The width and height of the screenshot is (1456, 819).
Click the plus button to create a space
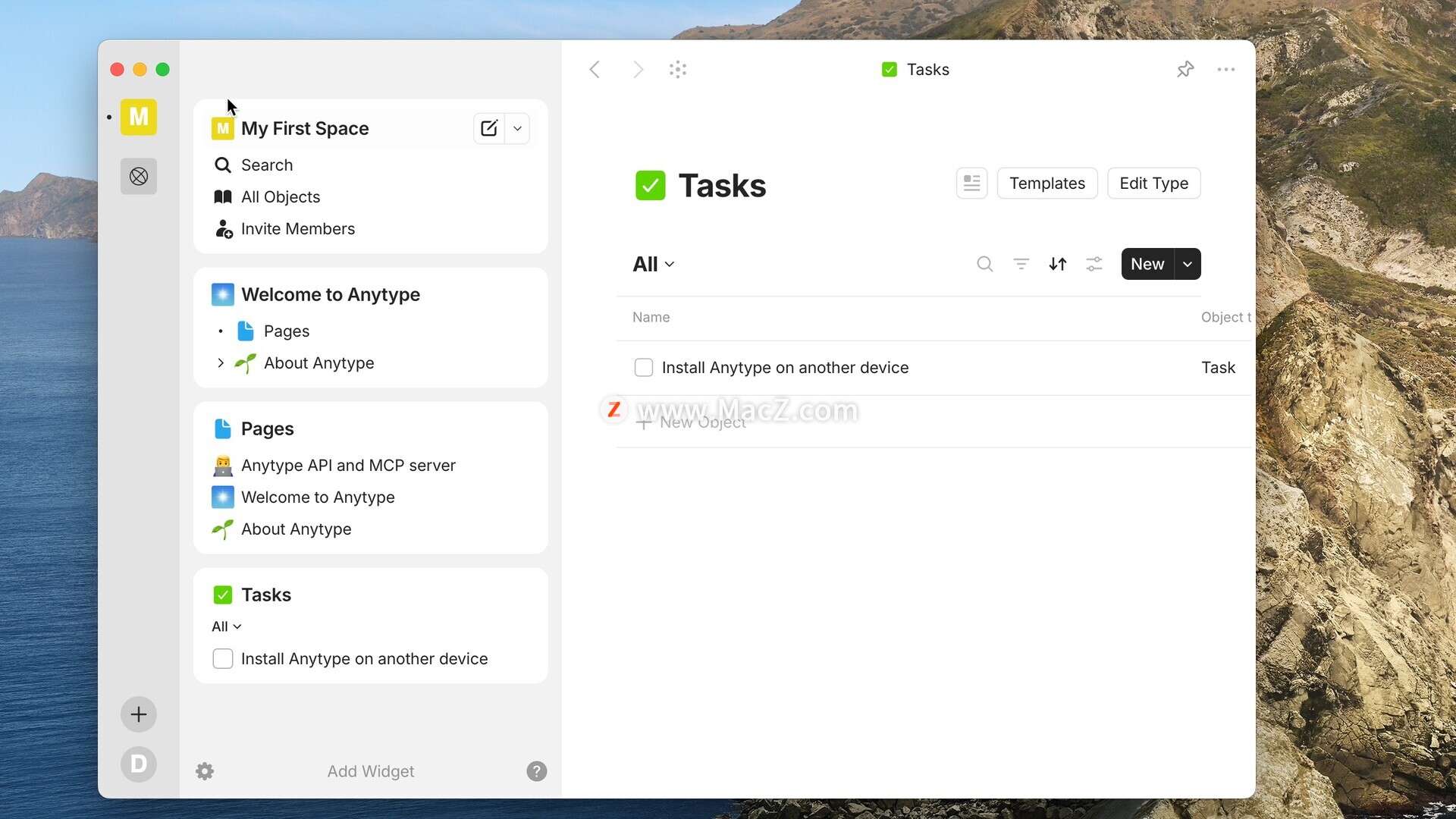click(138, 714)
